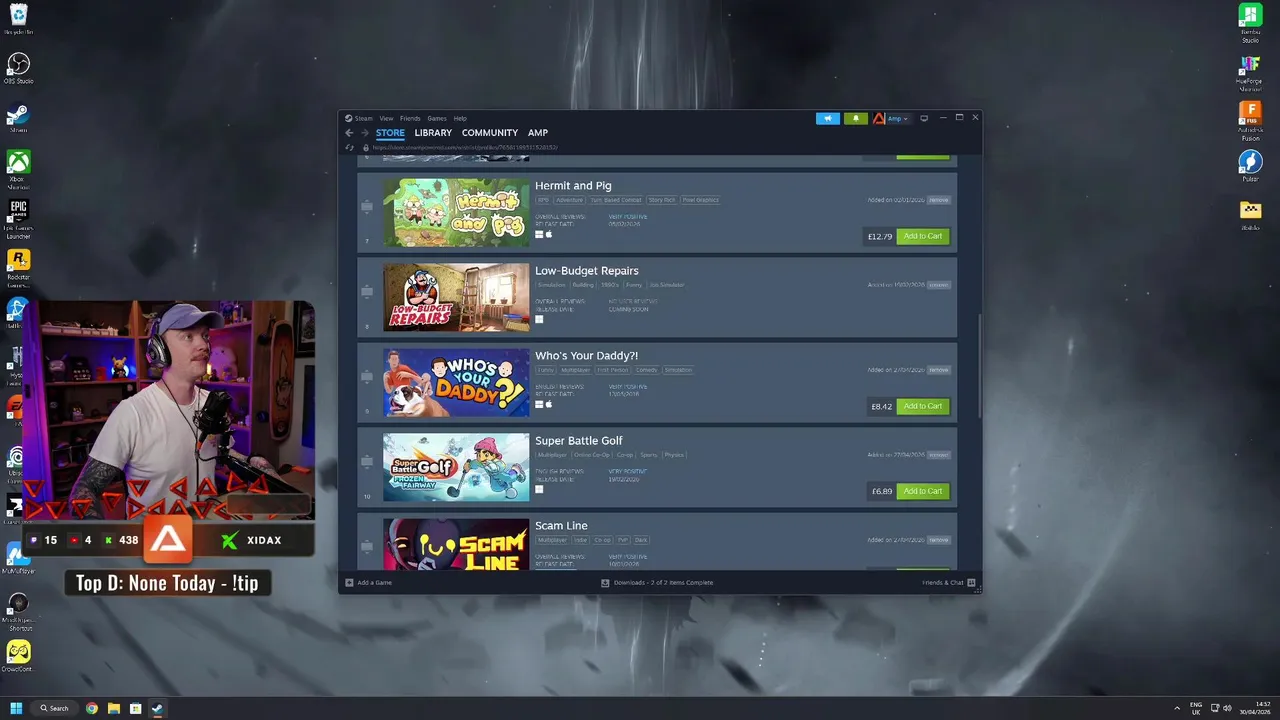1280x720 pixels.
Task: Click the Steam wishlist vertical scrollbar
Action: (x=979, y=367)
